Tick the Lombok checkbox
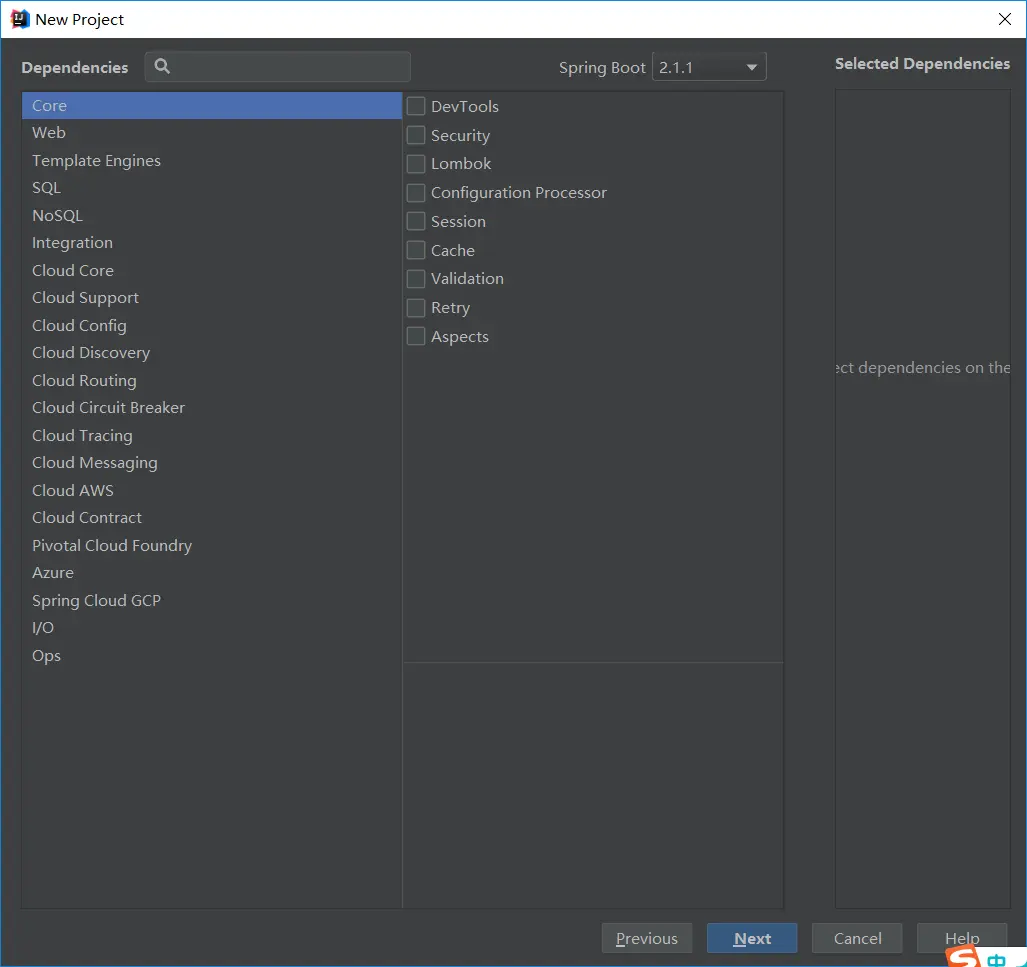 coord(416,164)
